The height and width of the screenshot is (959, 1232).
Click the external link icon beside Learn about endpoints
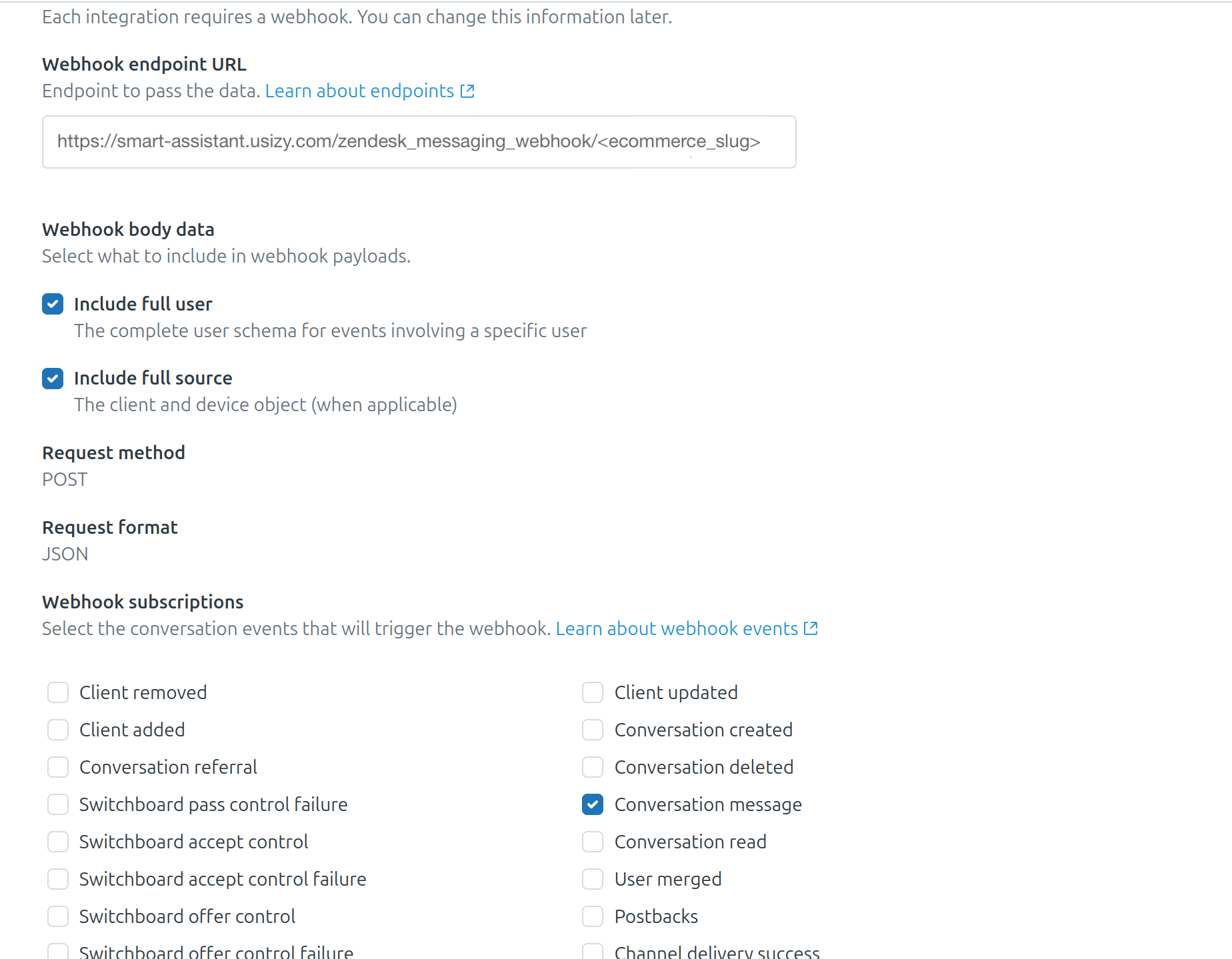pyautogui.click(x=467, y=91)
